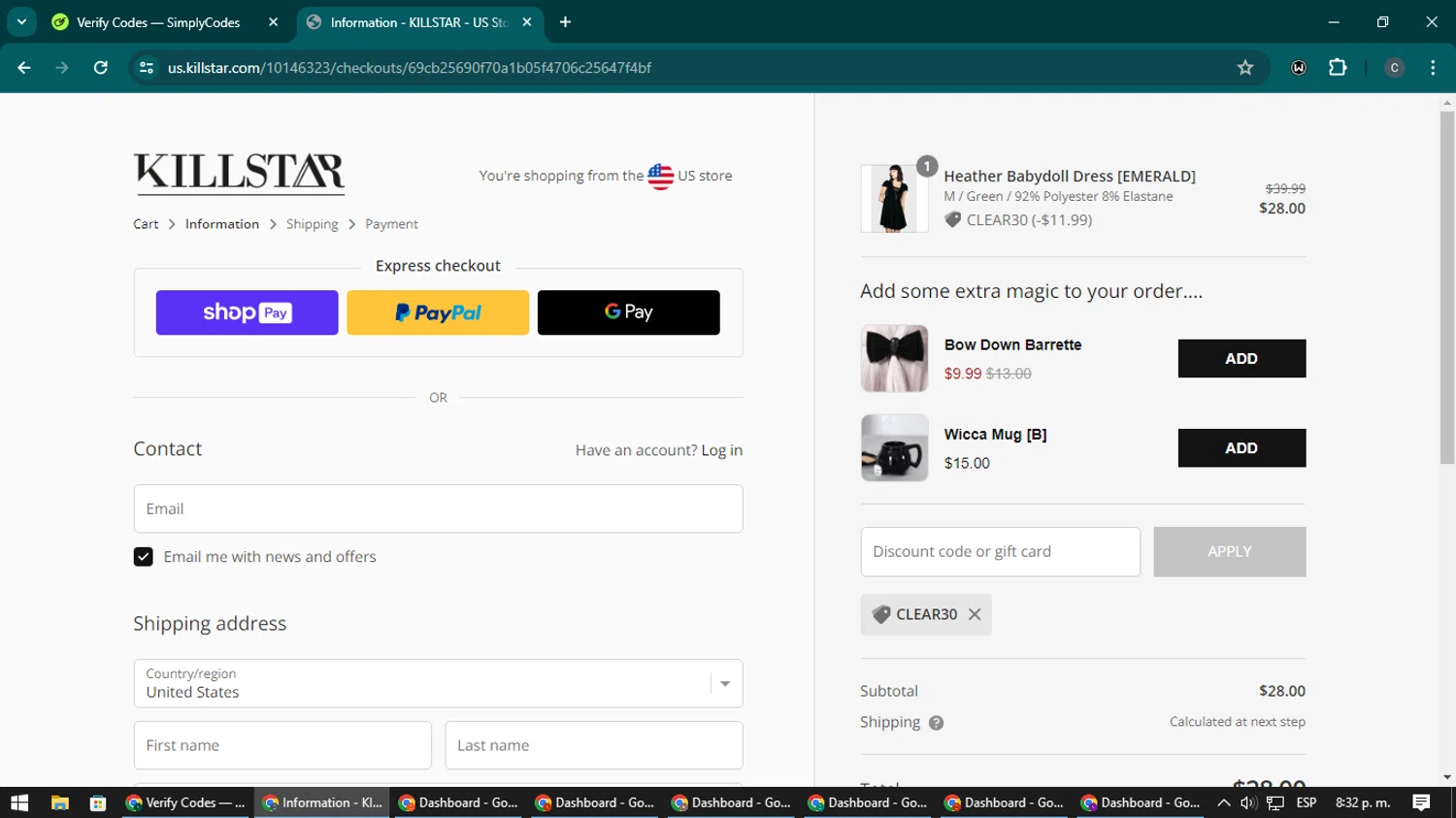The height and width of the screenshot is (818, 1456).
Task: Open File Explorer from the taskbar
Action: 60,802
